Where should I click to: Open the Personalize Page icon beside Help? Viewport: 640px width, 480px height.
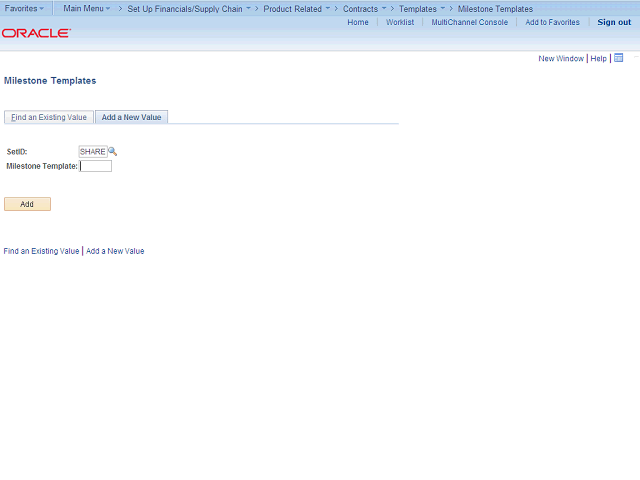point(618,58)
